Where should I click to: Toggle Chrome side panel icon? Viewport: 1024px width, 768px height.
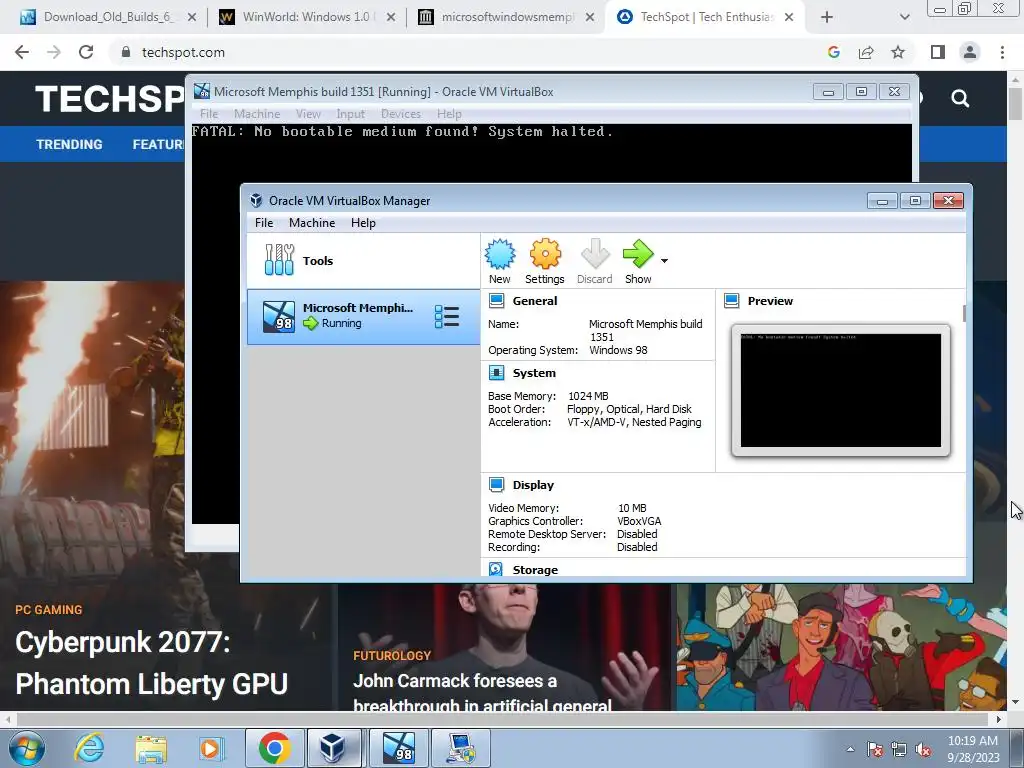click(x=938, y=52)
